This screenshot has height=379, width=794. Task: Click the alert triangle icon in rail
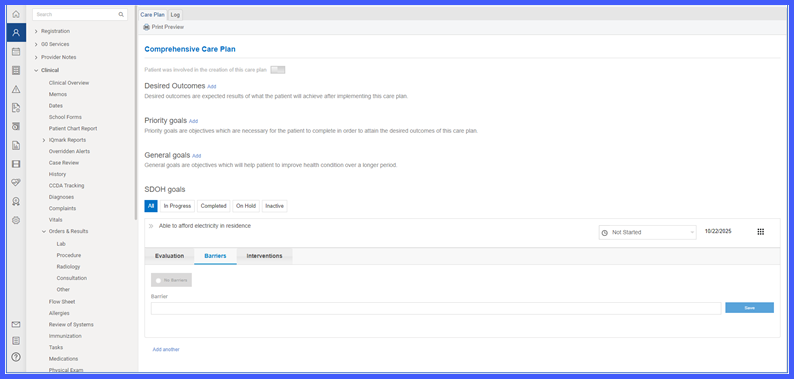tap(16, 89)
